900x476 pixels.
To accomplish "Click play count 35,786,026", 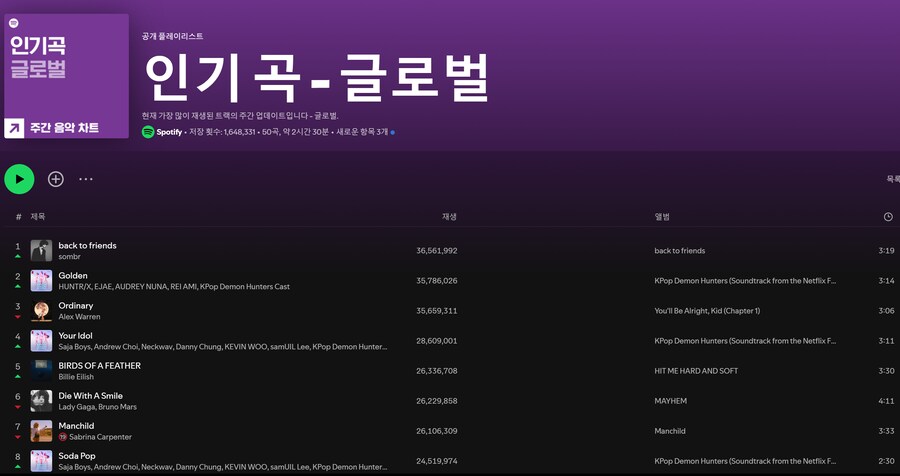I will (x=437, y=281).
